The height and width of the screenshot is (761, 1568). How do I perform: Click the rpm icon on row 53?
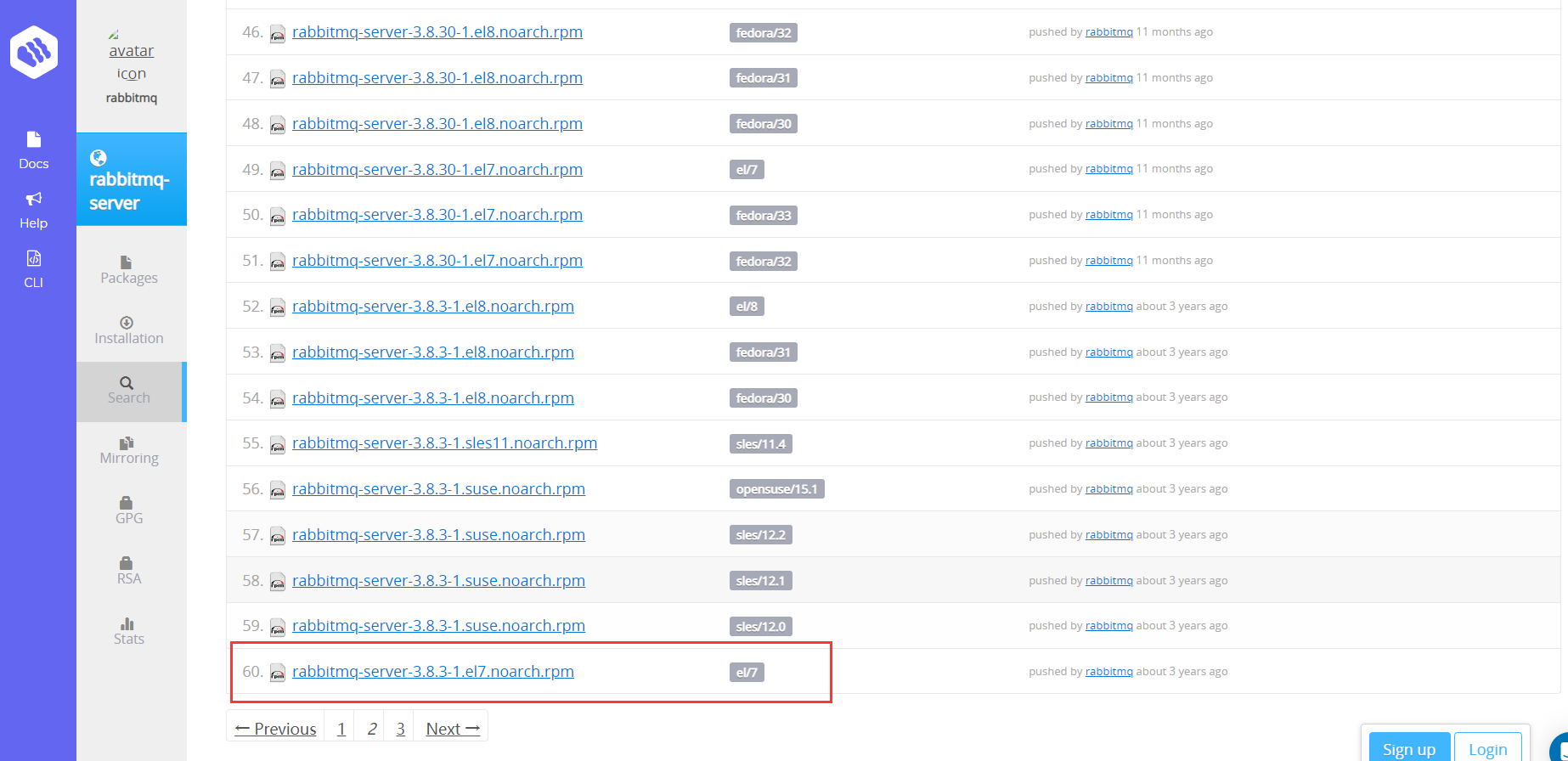point(278,354)
